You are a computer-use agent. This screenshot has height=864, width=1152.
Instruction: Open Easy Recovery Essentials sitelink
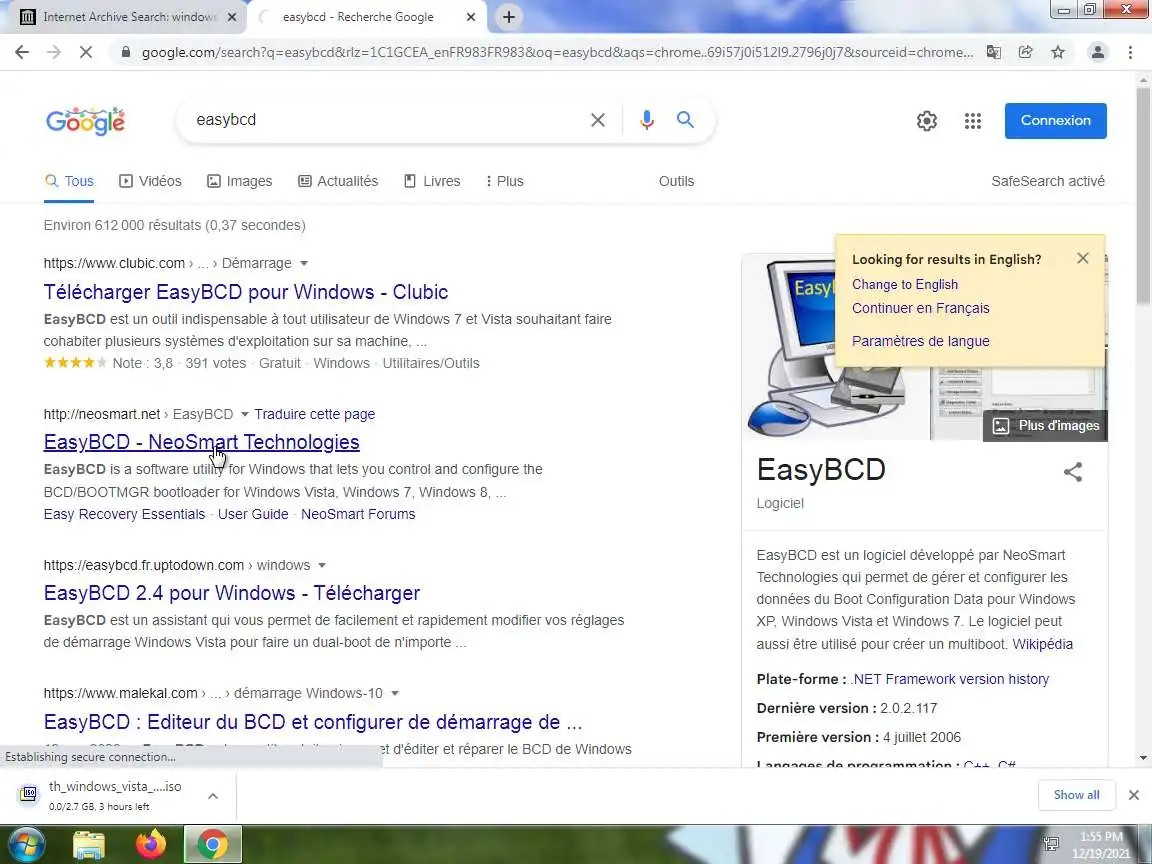click(x=124, y=514)
